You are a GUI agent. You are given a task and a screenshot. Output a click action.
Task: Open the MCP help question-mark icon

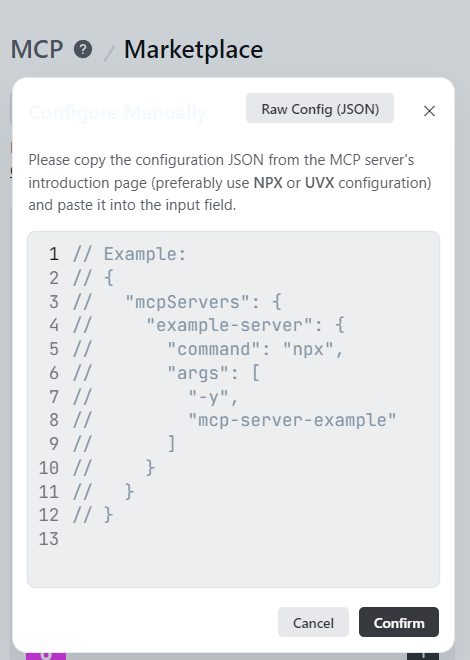[83, 49]
